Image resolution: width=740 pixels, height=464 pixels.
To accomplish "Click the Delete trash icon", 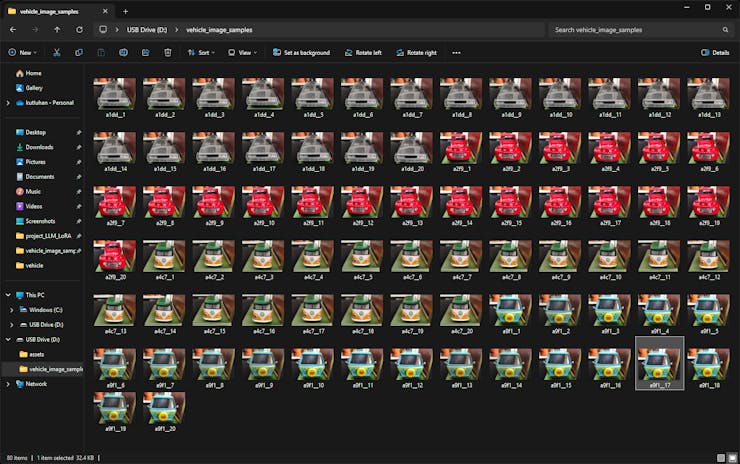I will pos(168,52).
